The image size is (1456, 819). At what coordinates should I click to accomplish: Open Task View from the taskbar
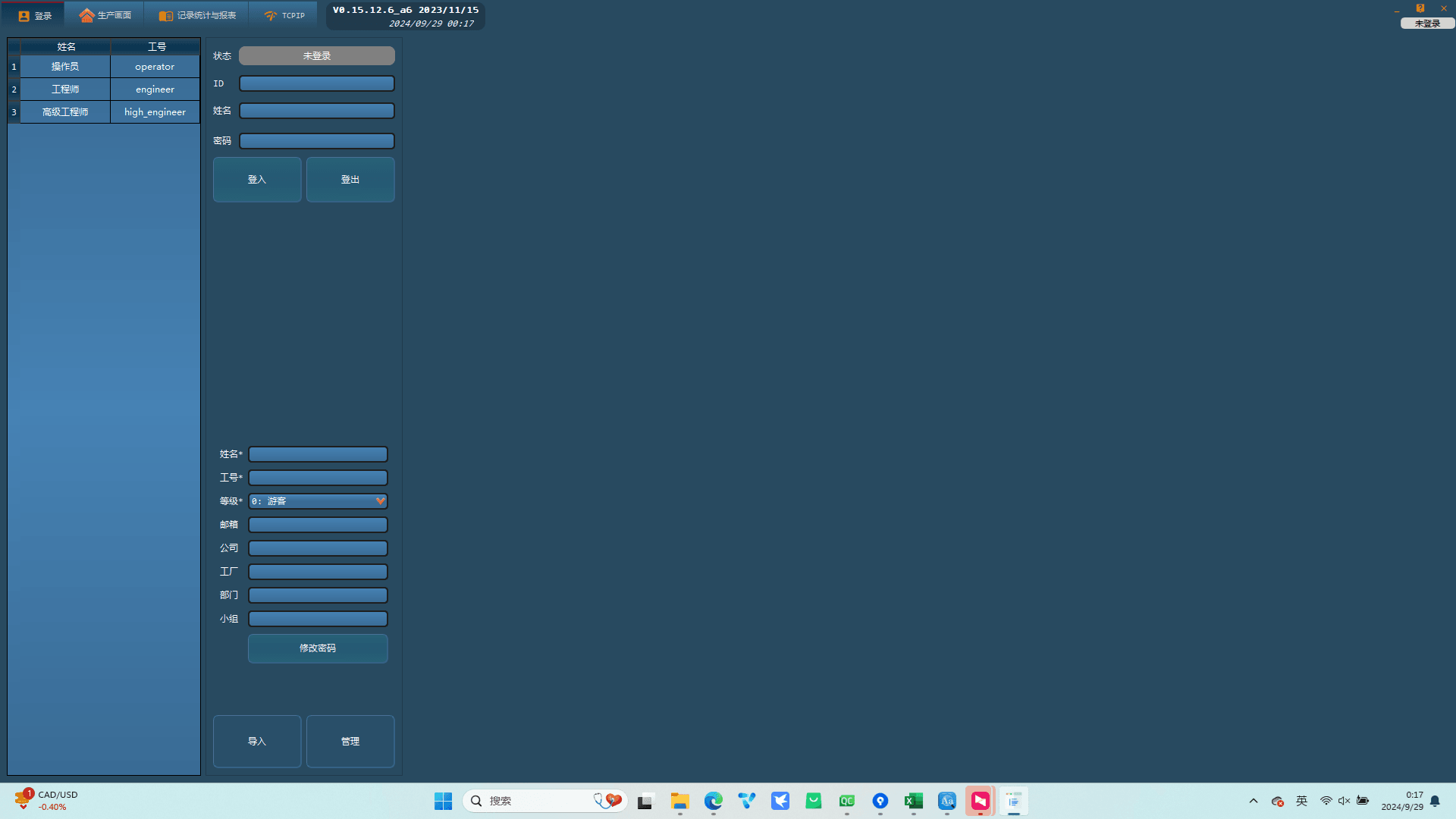[645, 801]
